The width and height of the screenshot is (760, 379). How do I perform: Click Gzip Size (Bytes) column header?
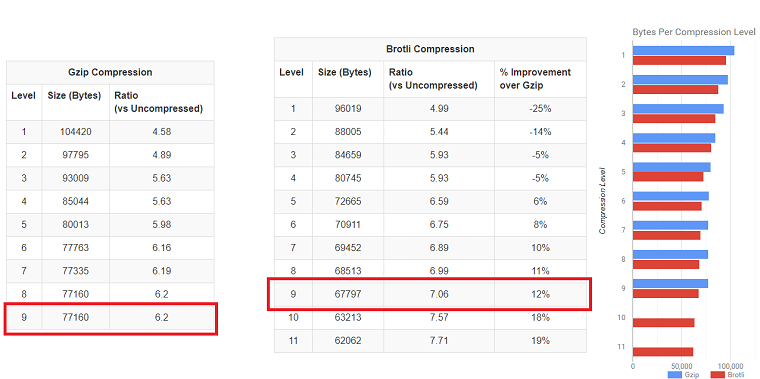(74, 96)
